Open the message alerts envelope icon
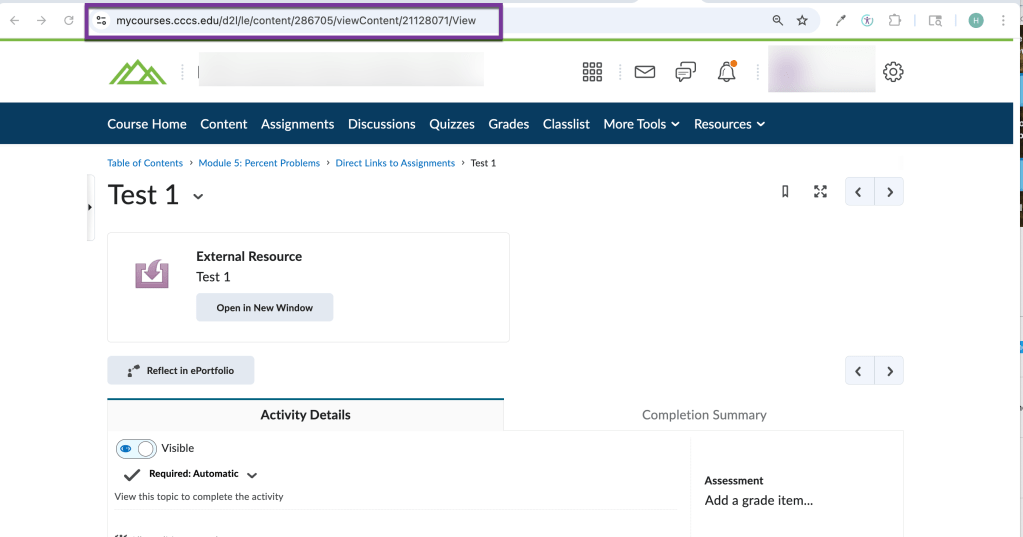This screenshot has width=1023, height=537. tap(644, 72)
